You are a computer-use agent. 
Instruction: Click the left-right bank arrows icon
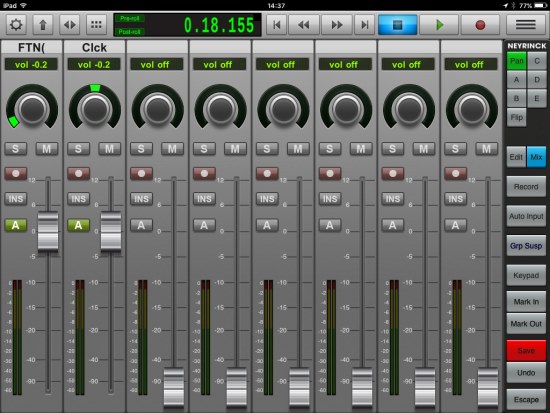click(69, 25)
